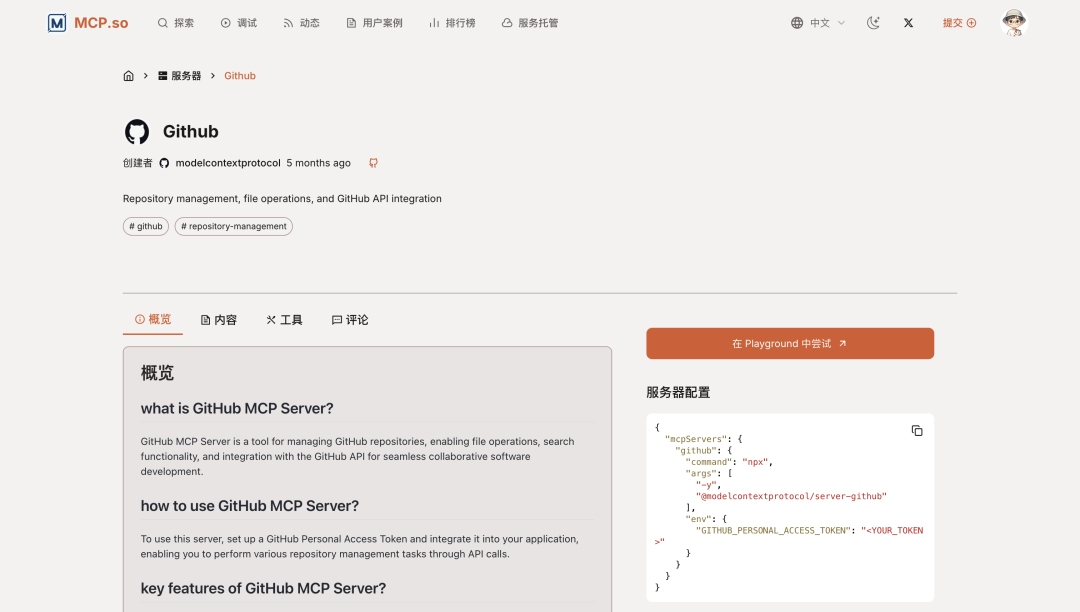Switch to the 评论 tab
The width and height of the screenshot is (1080, 612).
(x=350, y=320)
